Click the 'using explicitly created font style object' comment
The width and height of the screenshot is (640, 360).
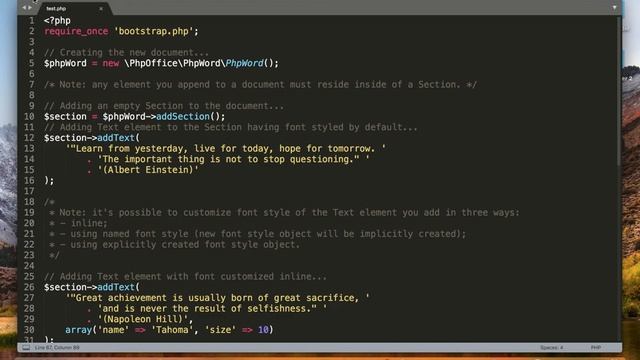pyautogui.click(x=175, y=244)
